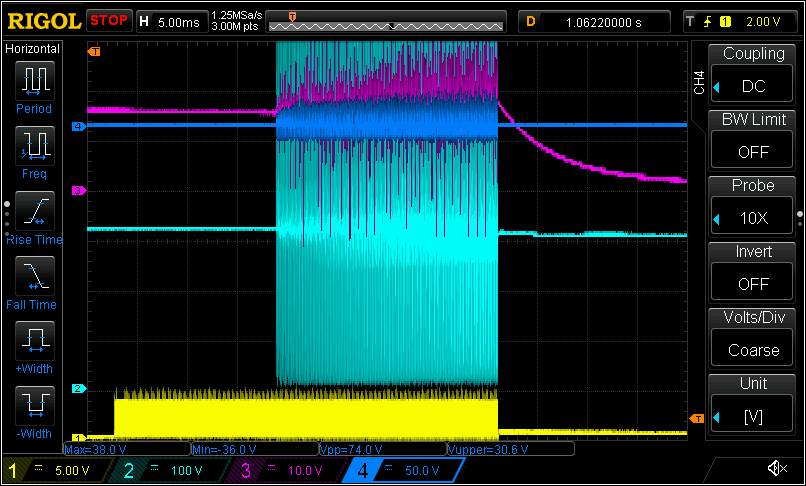Click the red STOP button
806x486 pixels.
(x=109, y=20)
